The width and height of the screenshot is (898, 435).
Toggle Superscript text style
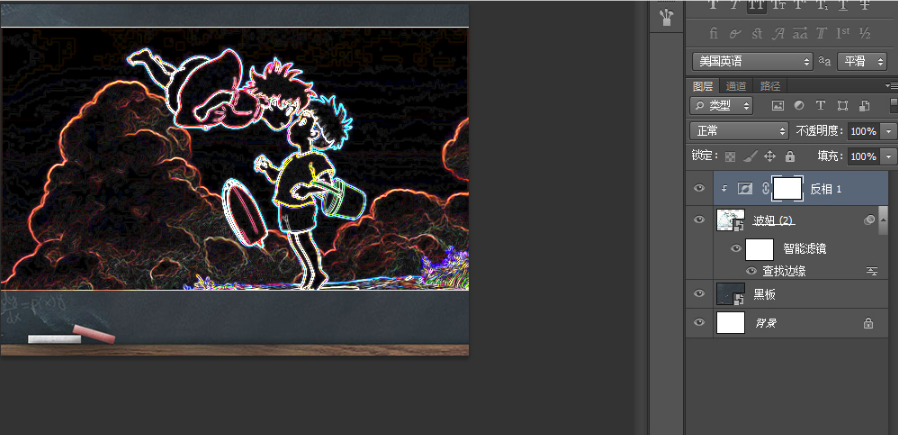pos(799,5)
